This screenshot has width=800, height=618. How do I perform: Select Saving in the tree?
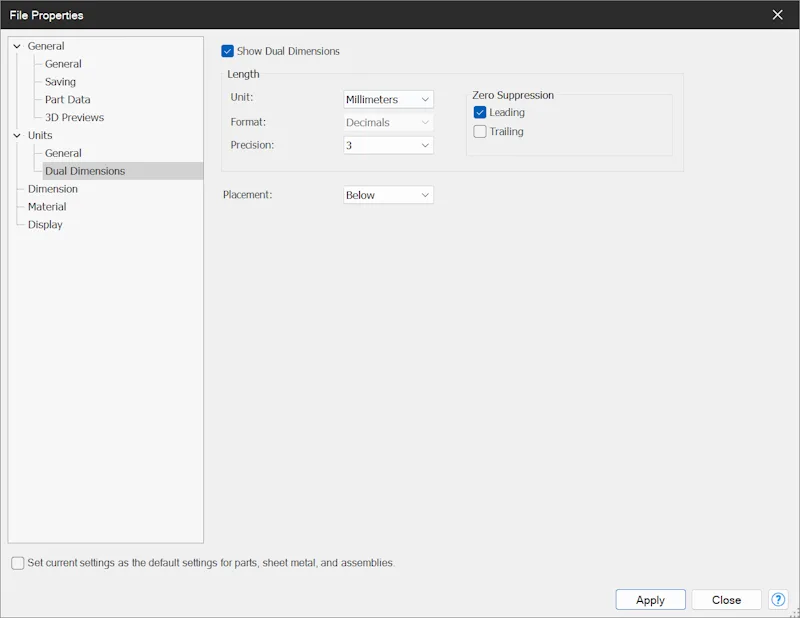[60, 82]
